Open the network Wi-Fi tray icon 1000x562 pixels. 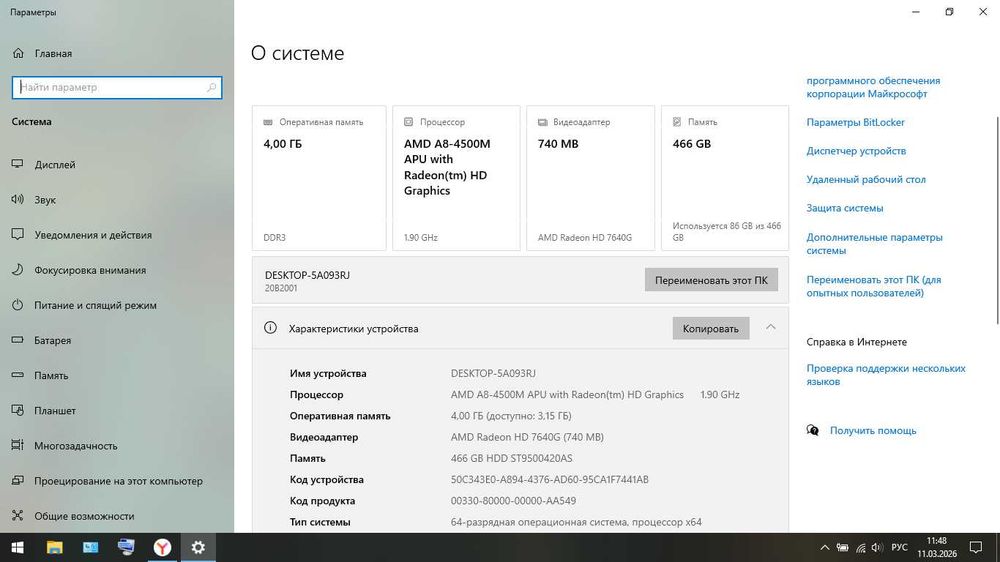click(860, 547)
